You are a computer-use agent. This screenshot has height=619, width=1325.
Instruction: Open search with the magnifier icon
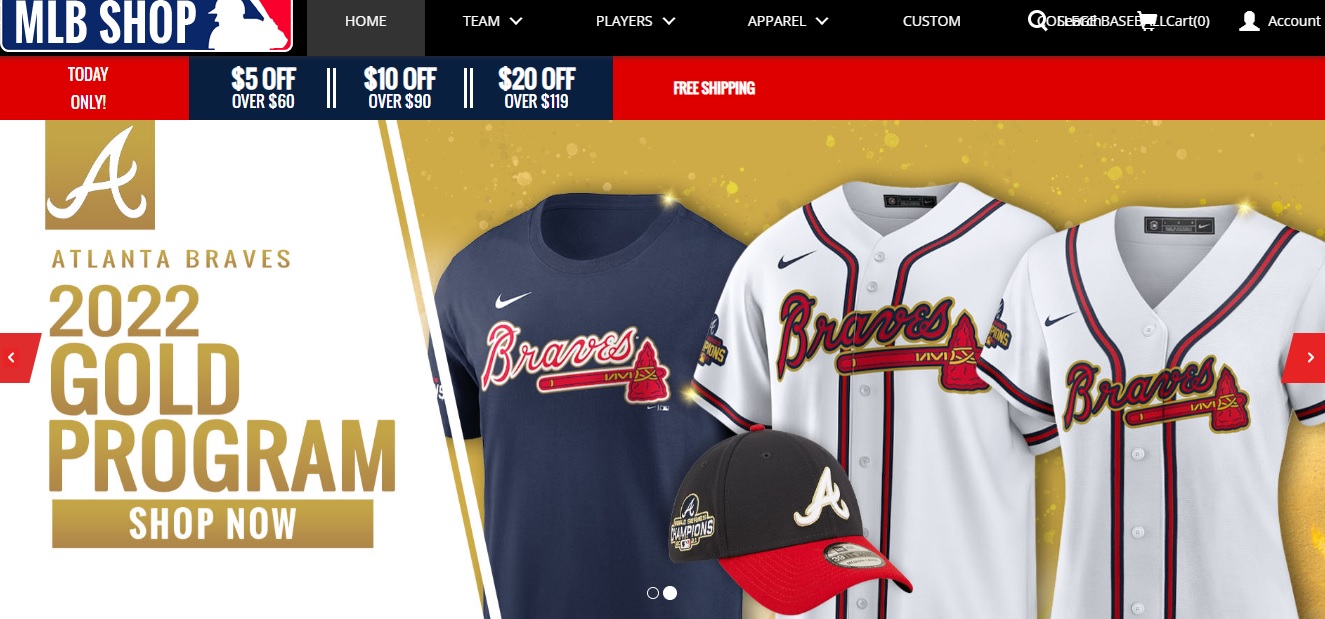[1039, 21]
